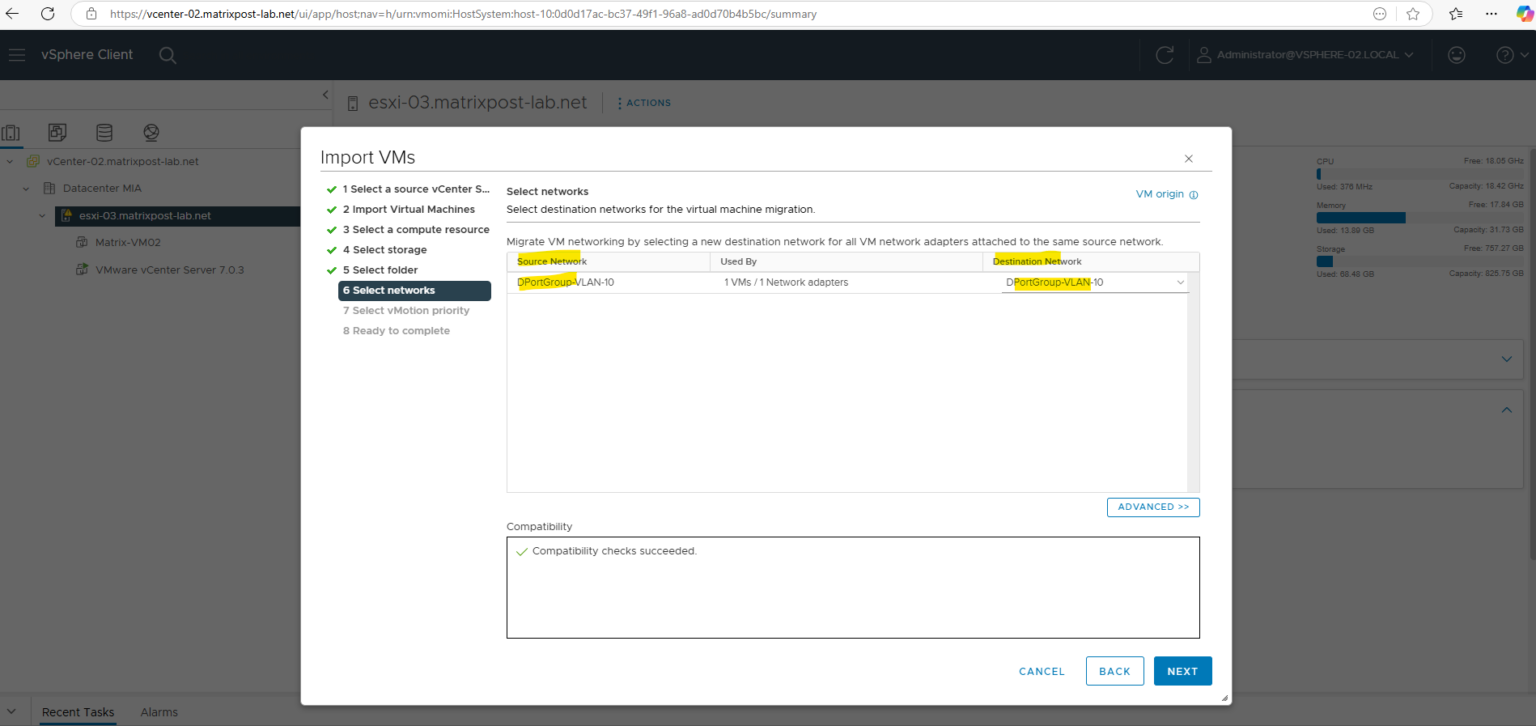Open the feedback smiley icon
This screenshot has height=726, width=1536.
pos(1457,55)
